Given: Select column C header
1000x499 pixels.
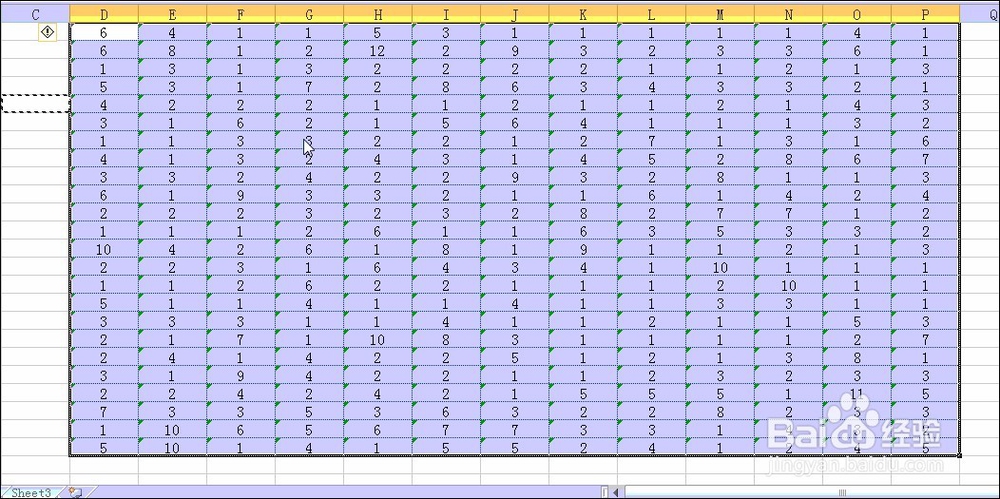Looking at the screenshot, I should tap(35, 14).
